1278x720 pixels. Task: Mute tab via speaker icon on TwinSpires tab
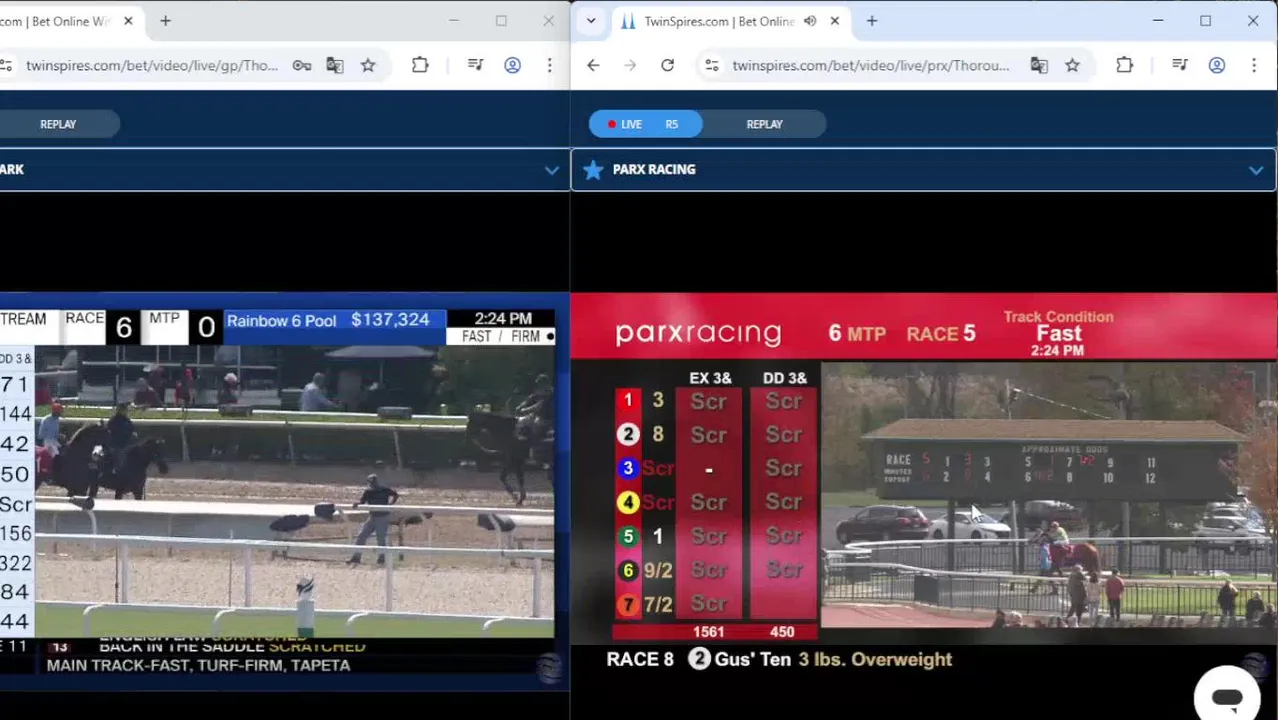810,21
